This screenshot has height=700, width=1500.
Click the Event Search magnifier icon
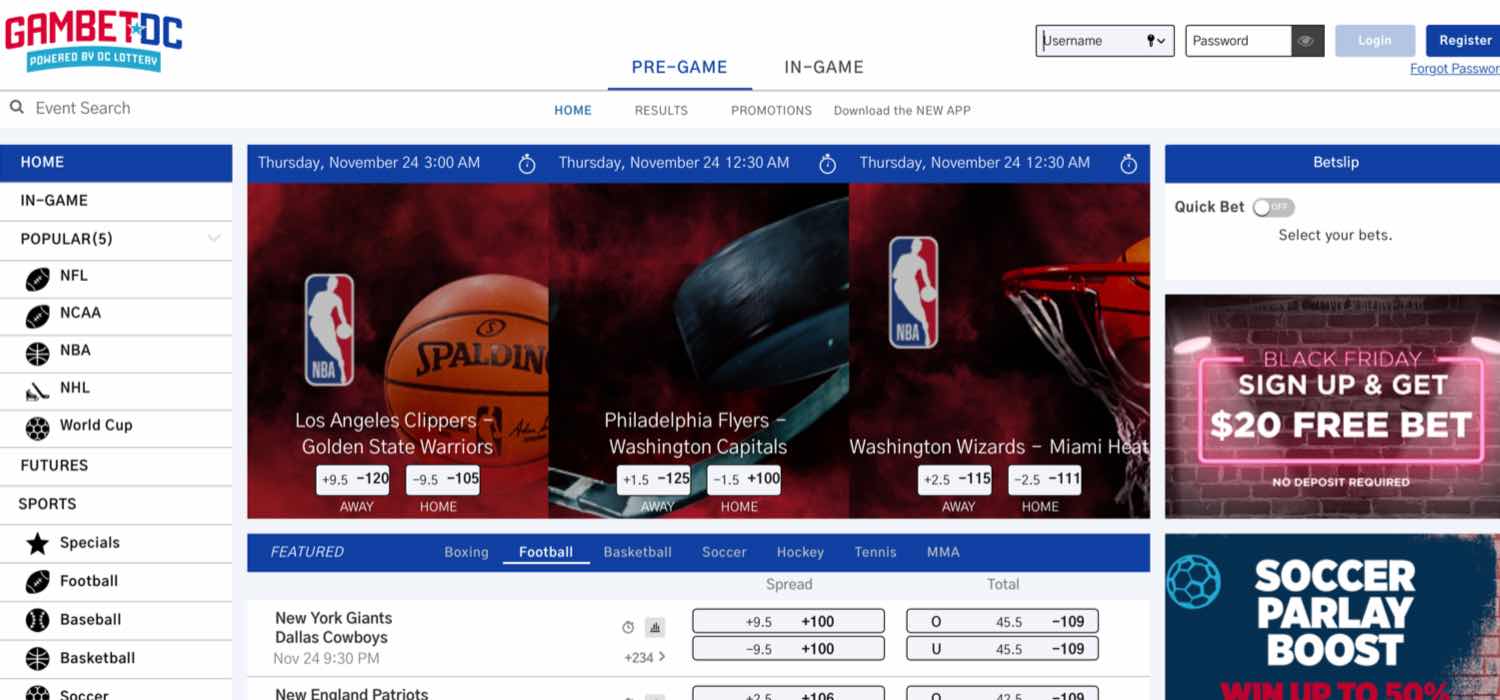[x=17, y=107]
